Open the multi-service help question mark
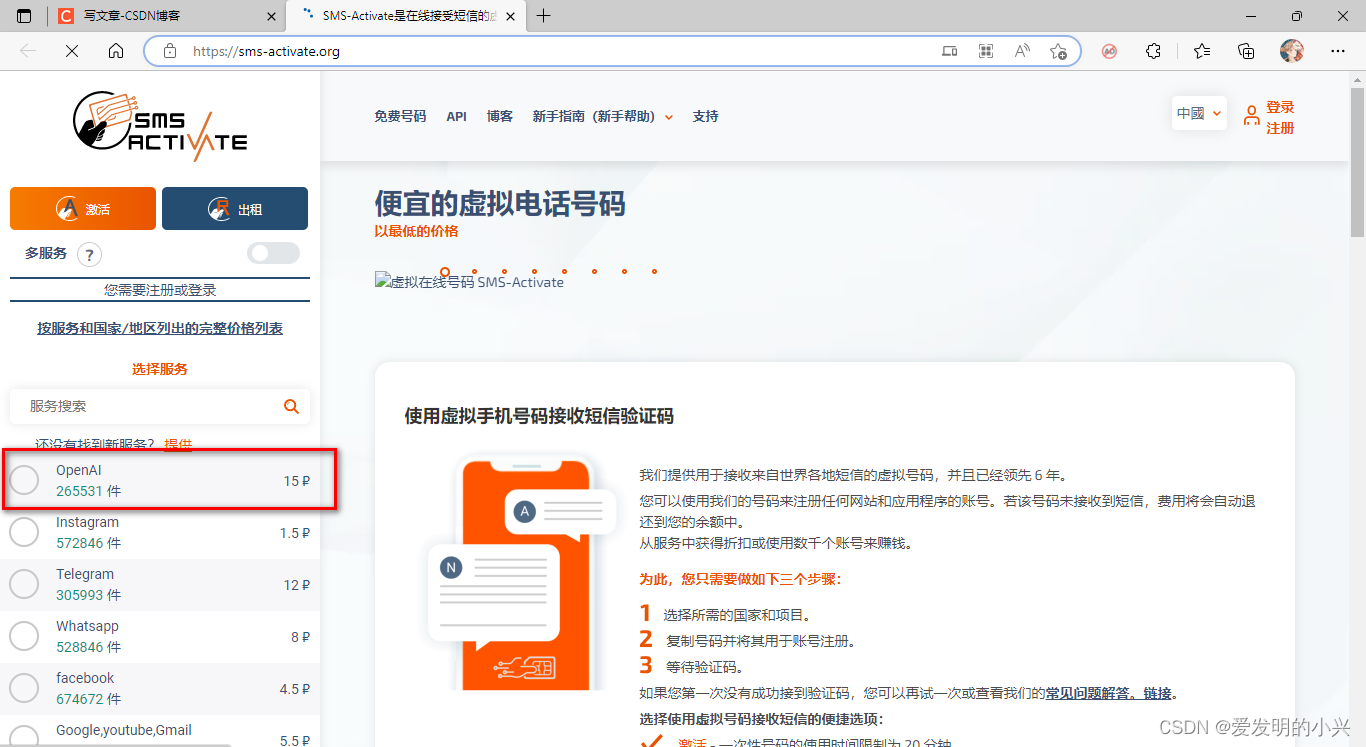This screenshot has width=1366, height=747. point(90,254)
